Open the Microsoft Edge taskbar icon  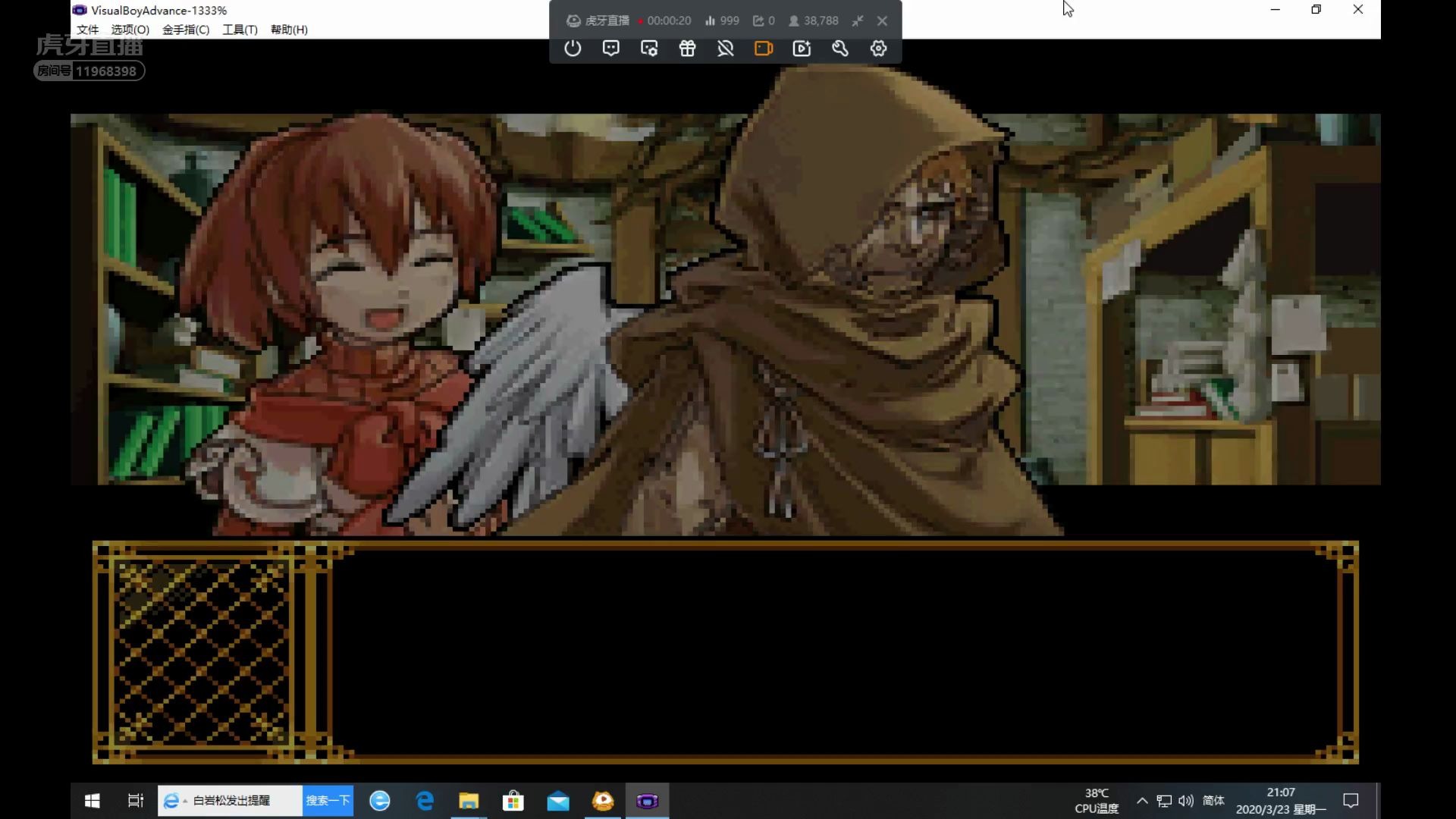tap(425, 801)
